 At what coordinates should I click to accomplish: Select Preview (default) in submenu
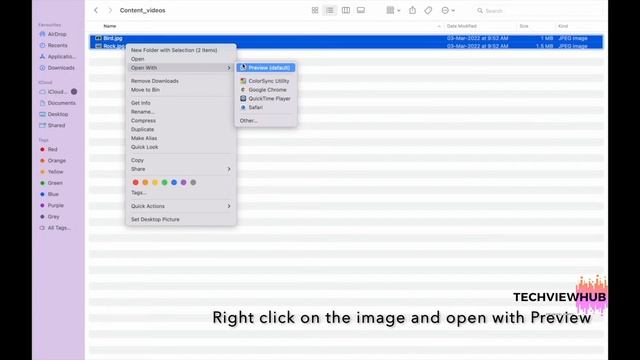(x=266, y=68)
